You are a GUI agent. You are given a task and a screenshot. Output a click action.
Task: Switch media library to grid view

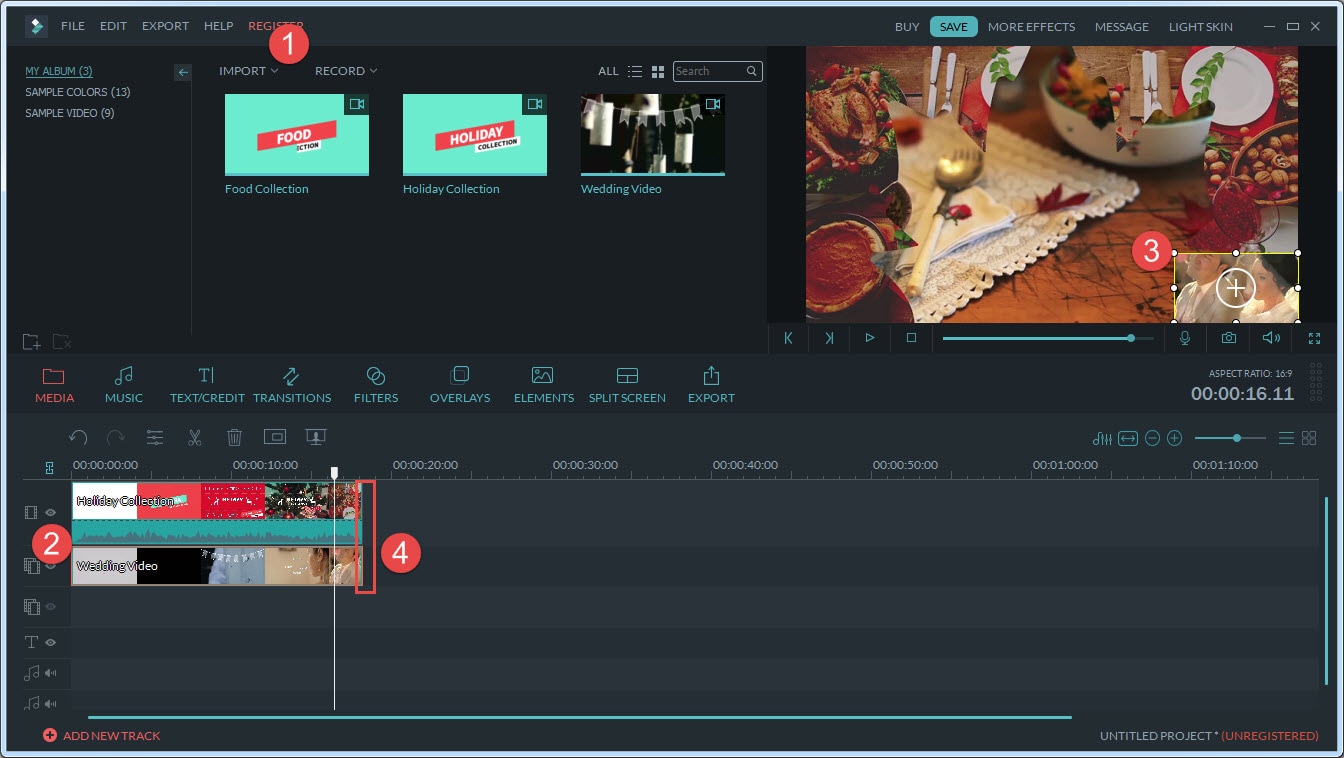point(658,72)
